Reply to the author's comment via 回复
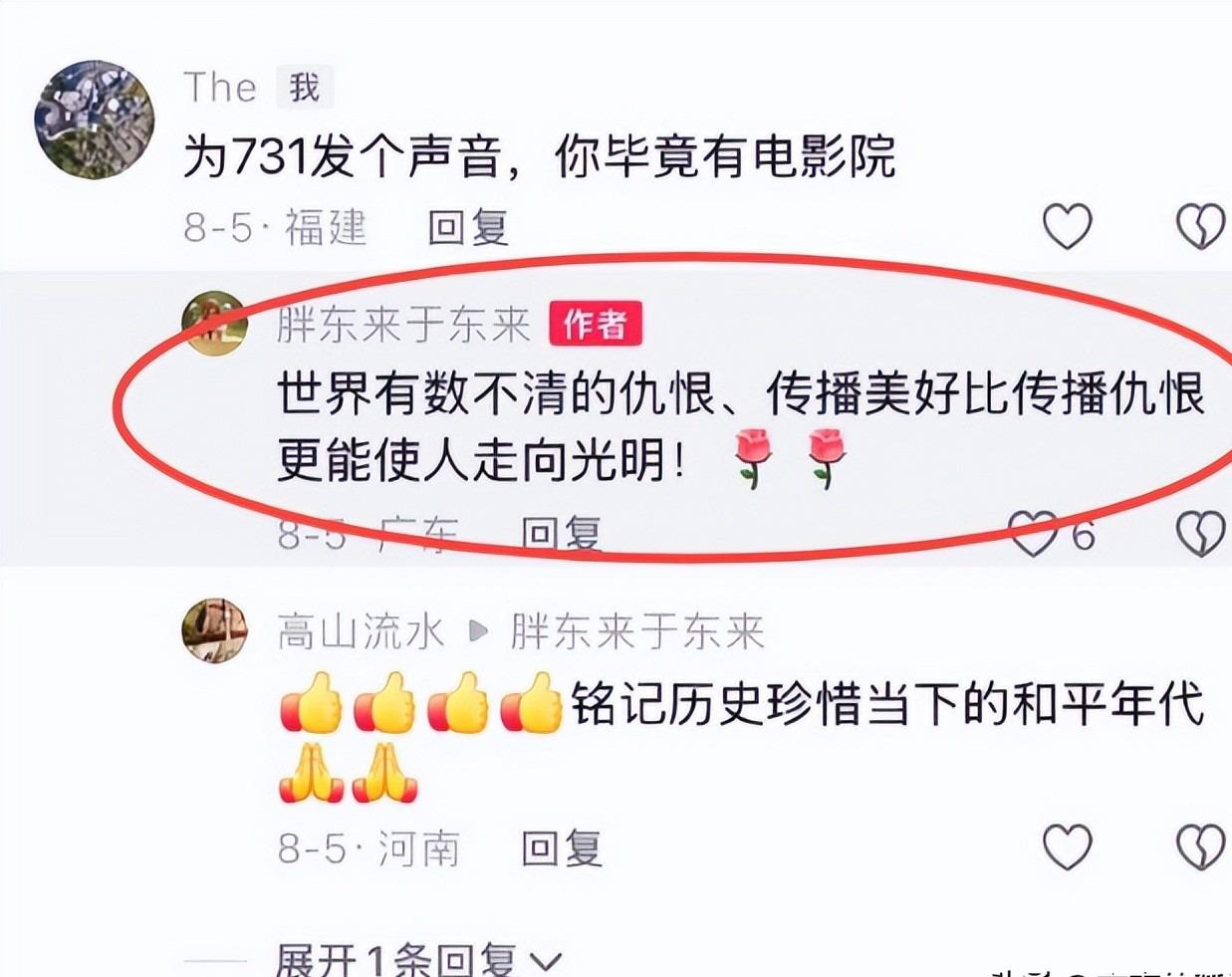The height and width of the screenshot is (977, 1232). 562,535
